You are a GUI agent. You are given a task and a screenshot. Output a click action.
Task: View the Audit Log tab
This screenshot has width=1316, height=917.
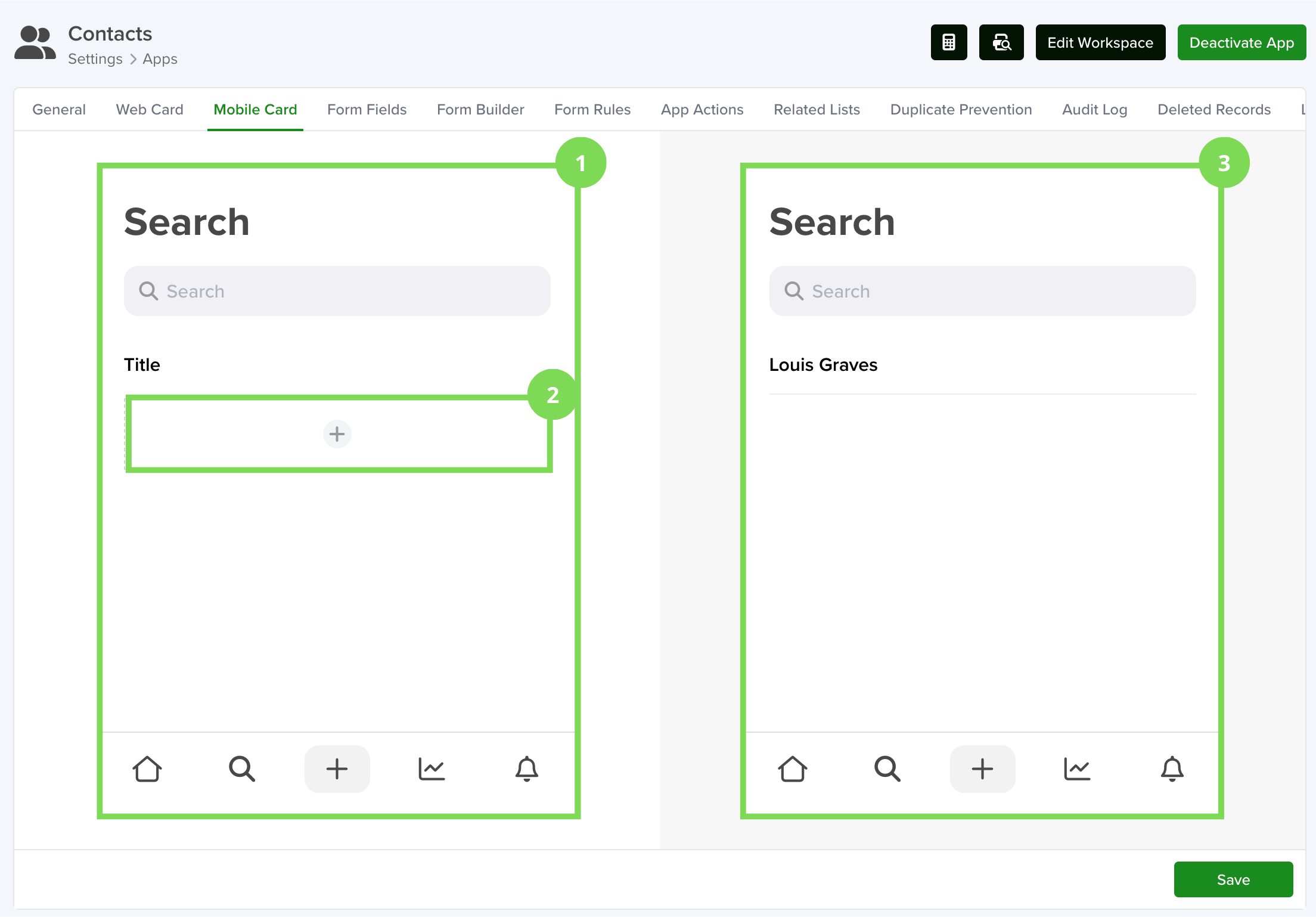coord(1095,110)
